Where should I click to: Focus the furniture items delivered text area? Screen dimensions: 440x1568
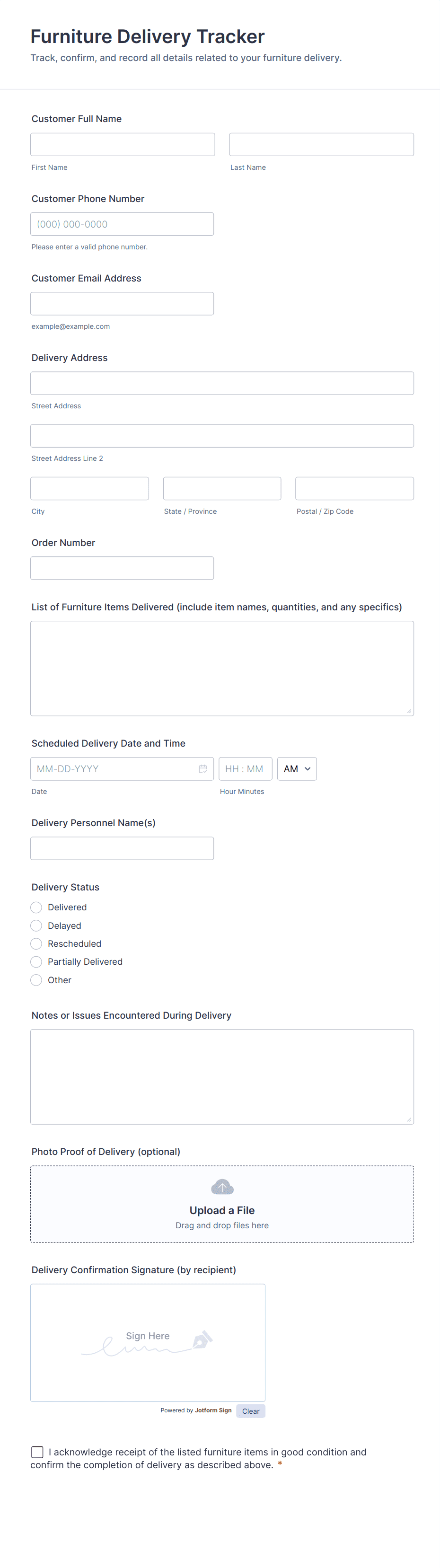[x=221, y=668]
